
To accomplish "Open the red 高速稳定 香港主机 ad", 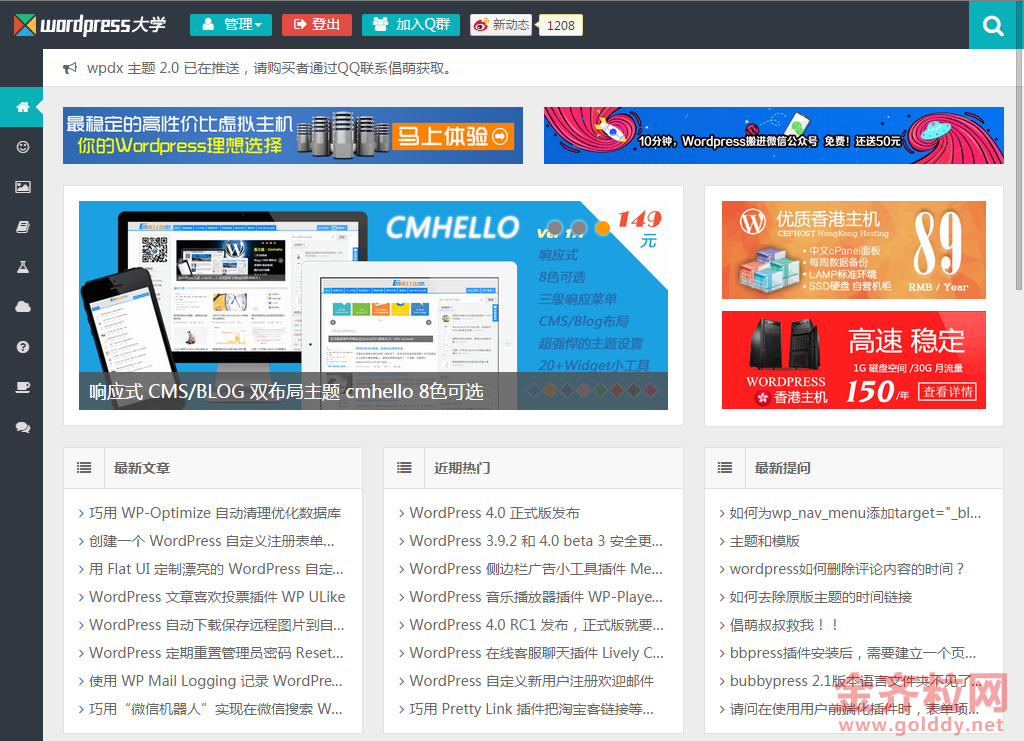I will pyautogui.click(x=854, y=360).
